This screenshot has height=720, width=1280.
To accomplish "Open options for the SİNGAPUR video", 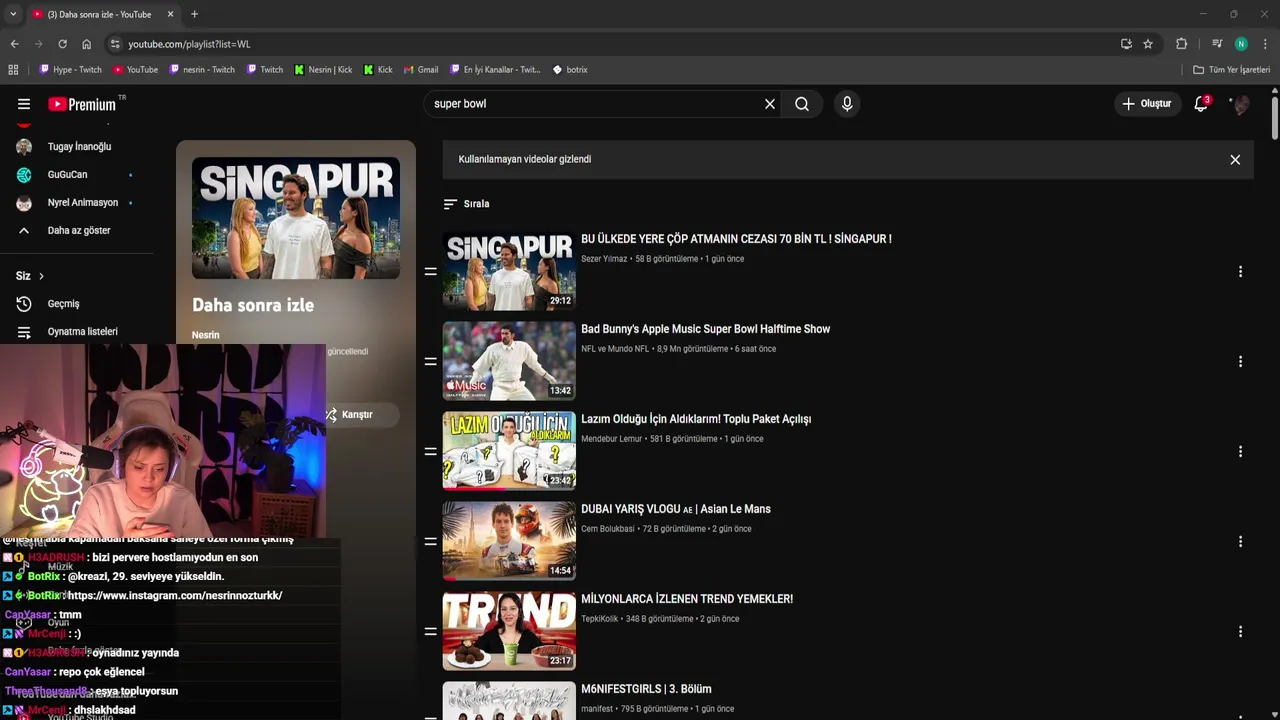I will [x=1240, y=271].
